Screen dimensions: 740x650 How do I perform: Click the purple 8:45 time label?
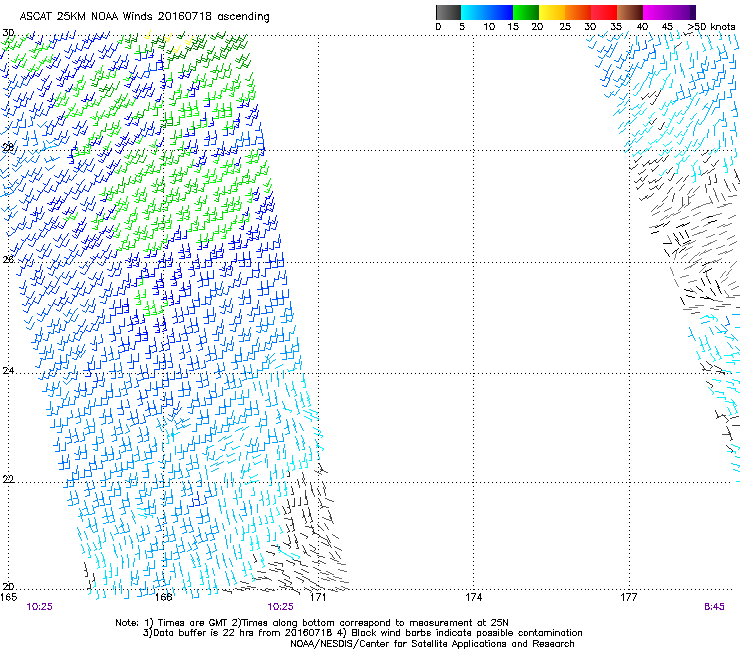(714, 607)
